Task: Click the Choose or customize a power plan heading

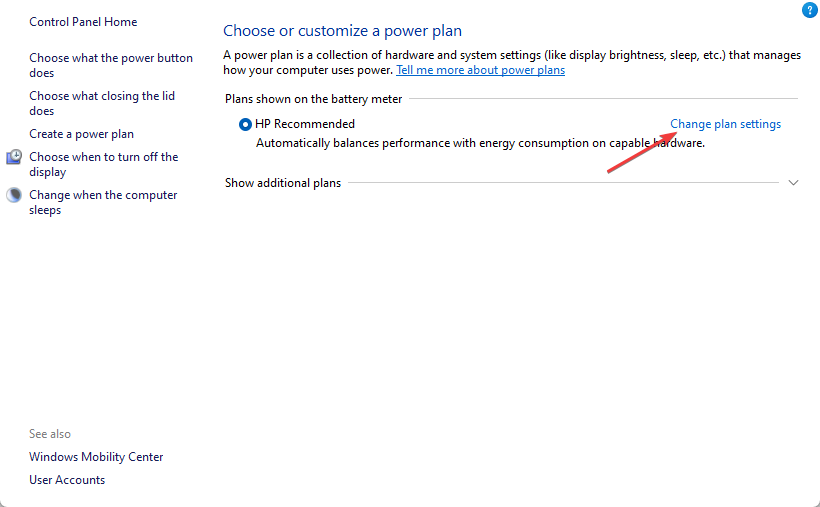Action: (342, 31)
